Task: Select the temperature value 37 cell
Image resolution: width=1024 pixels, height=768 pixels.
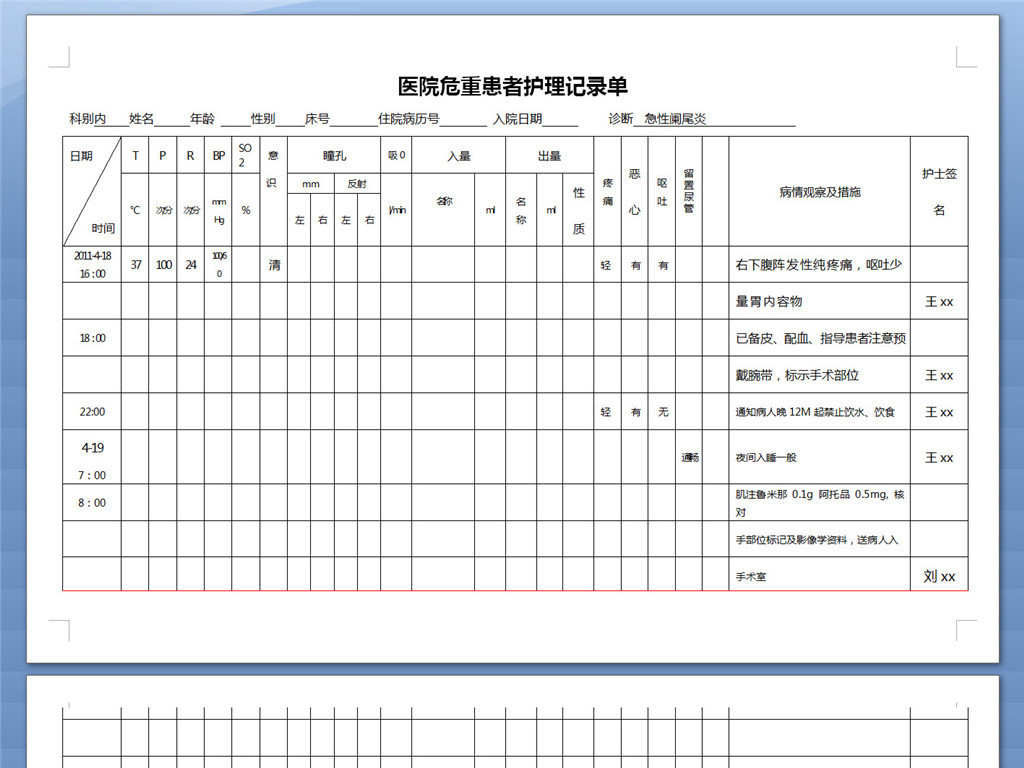Action: (134, 264)
